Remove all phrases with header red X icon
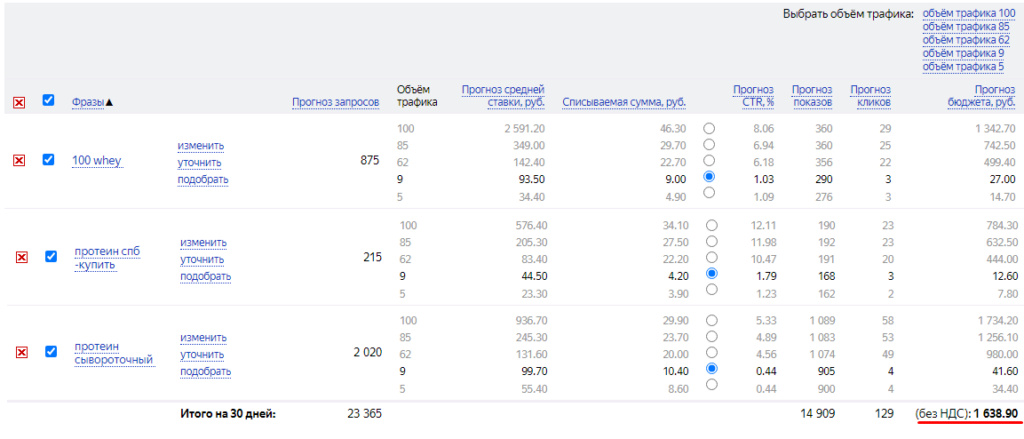 click(19, 102)
